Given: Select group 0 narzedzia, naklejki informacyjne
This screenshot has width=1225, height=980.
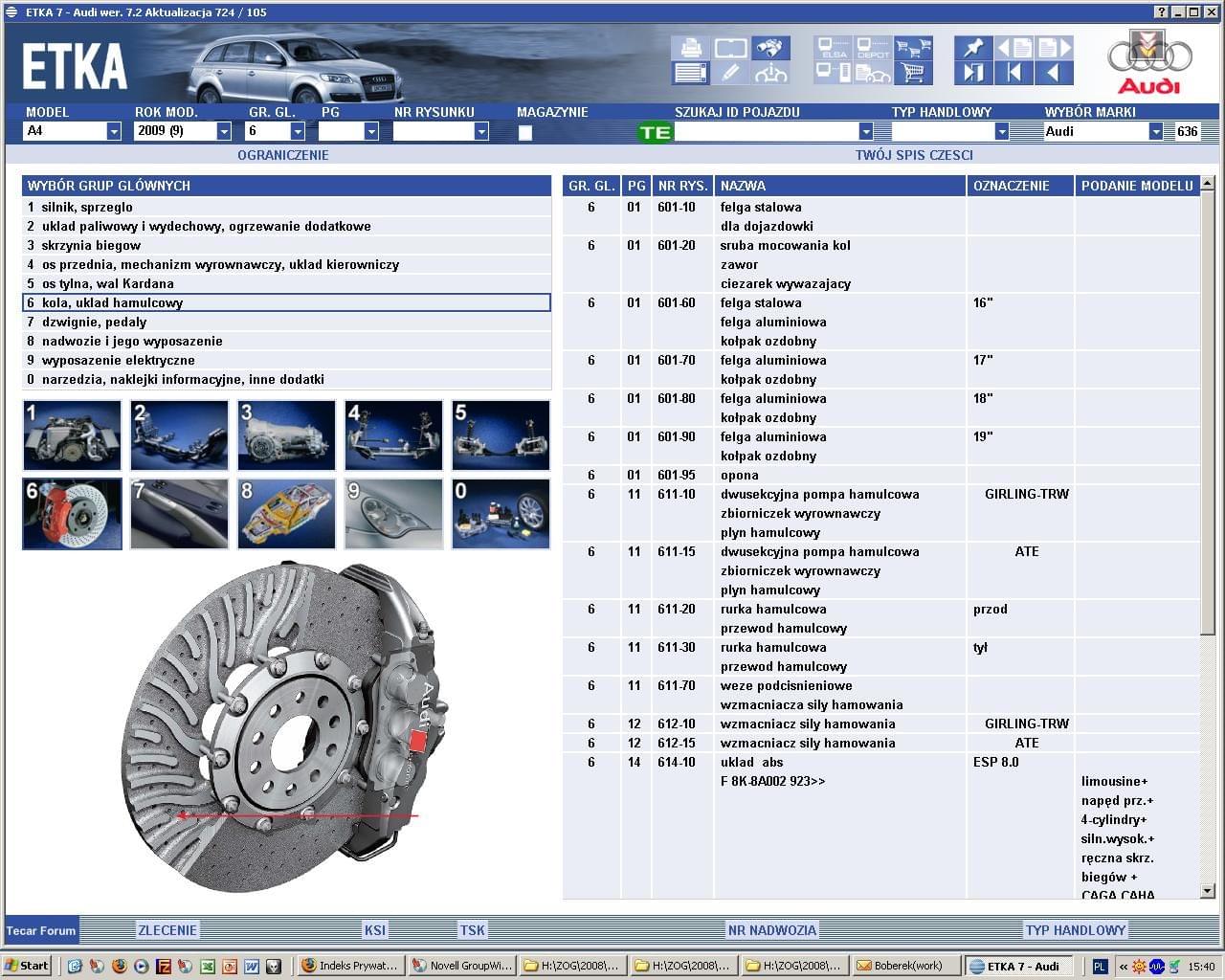Looking at the screenshot, I should (286, 379).
